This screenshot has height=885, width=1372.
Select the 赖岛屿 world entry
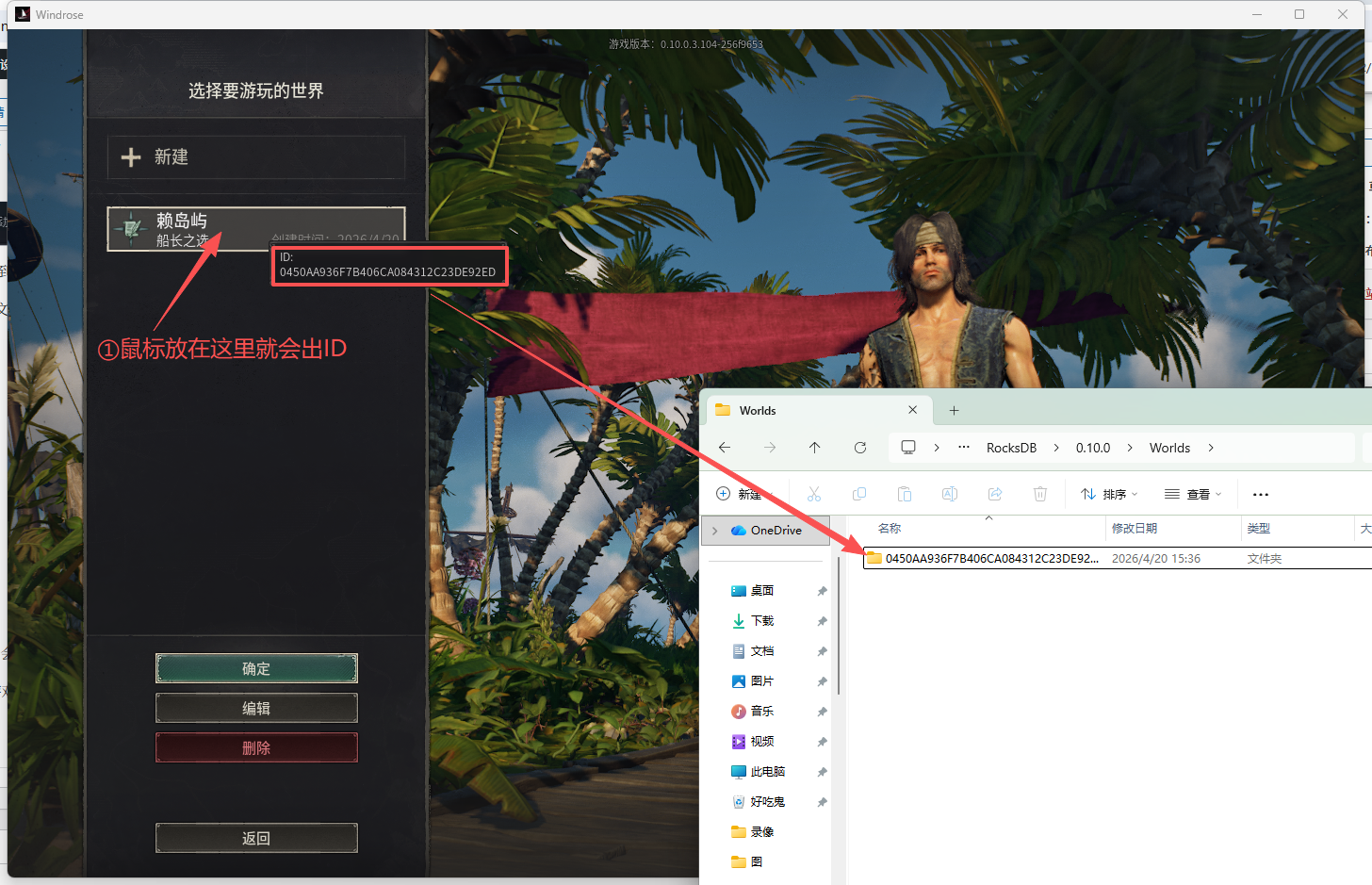tap(188, 228)
